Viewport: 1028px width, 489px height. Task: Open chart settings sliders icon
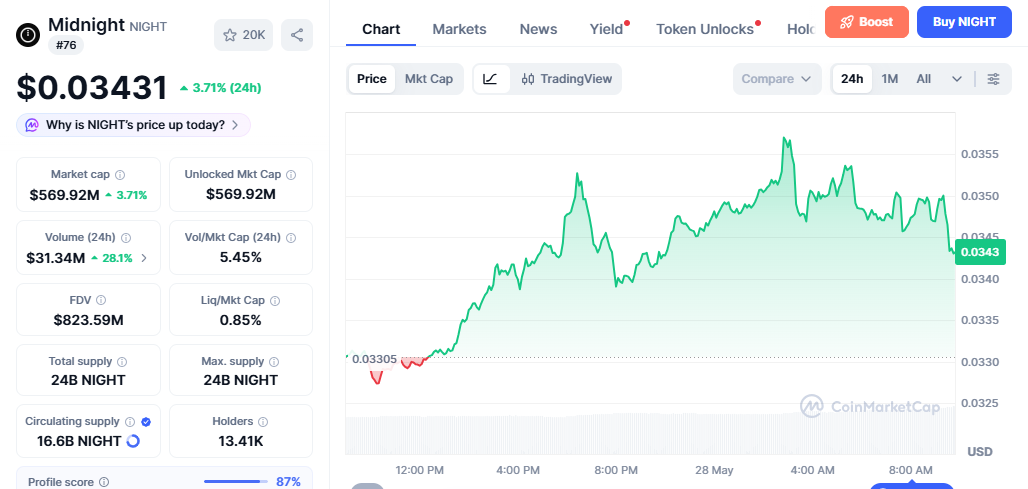pos(994,79)
